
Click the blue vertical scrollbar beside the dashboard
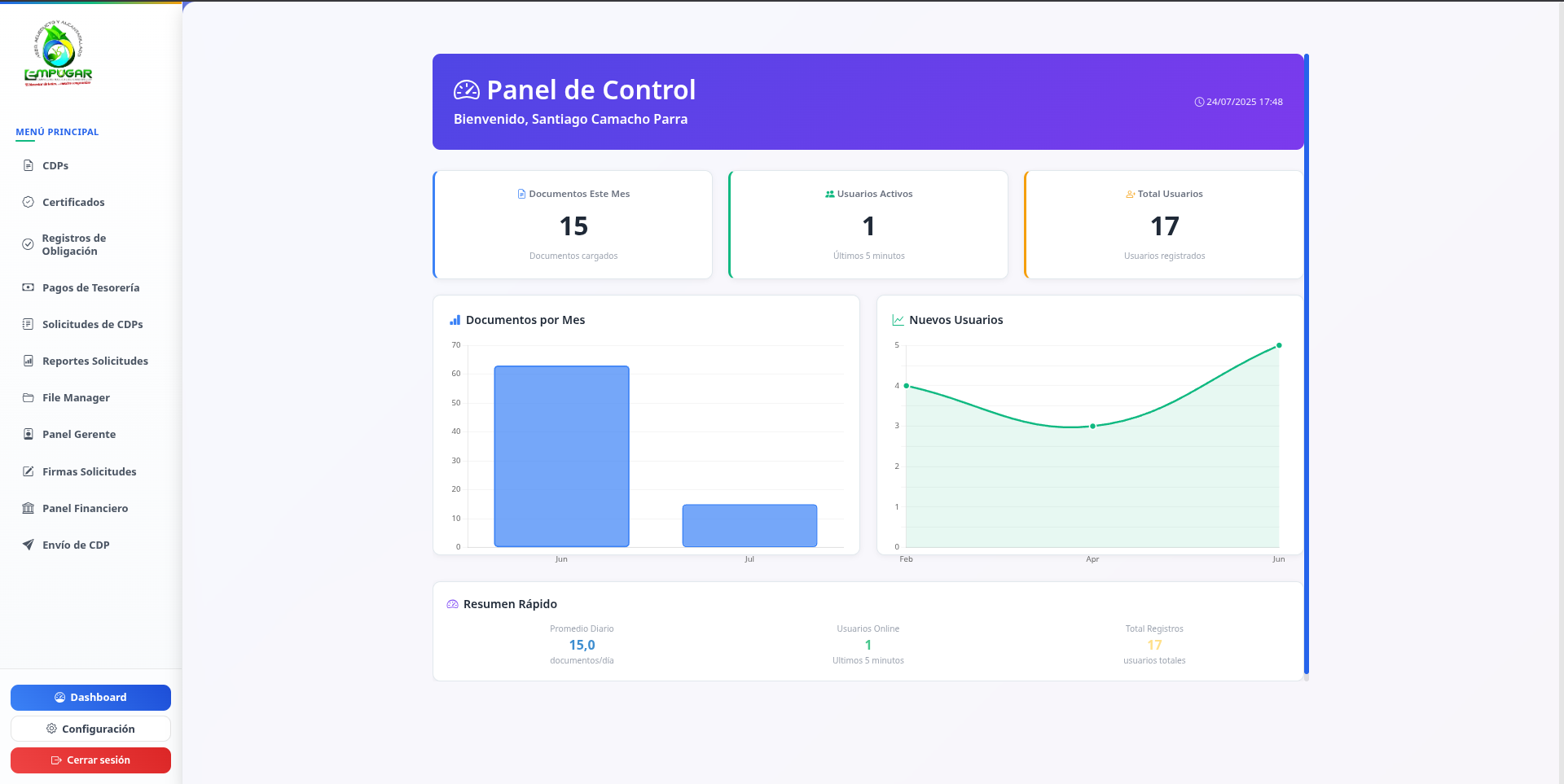click(x=1307, y=364)
